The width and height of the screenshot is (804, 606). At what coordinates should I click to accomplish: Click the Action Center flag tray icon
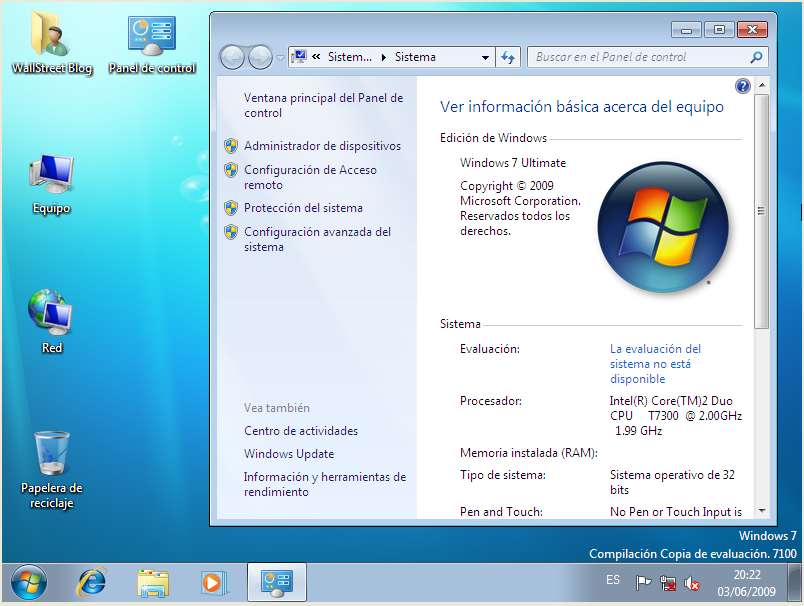(643, 583)
